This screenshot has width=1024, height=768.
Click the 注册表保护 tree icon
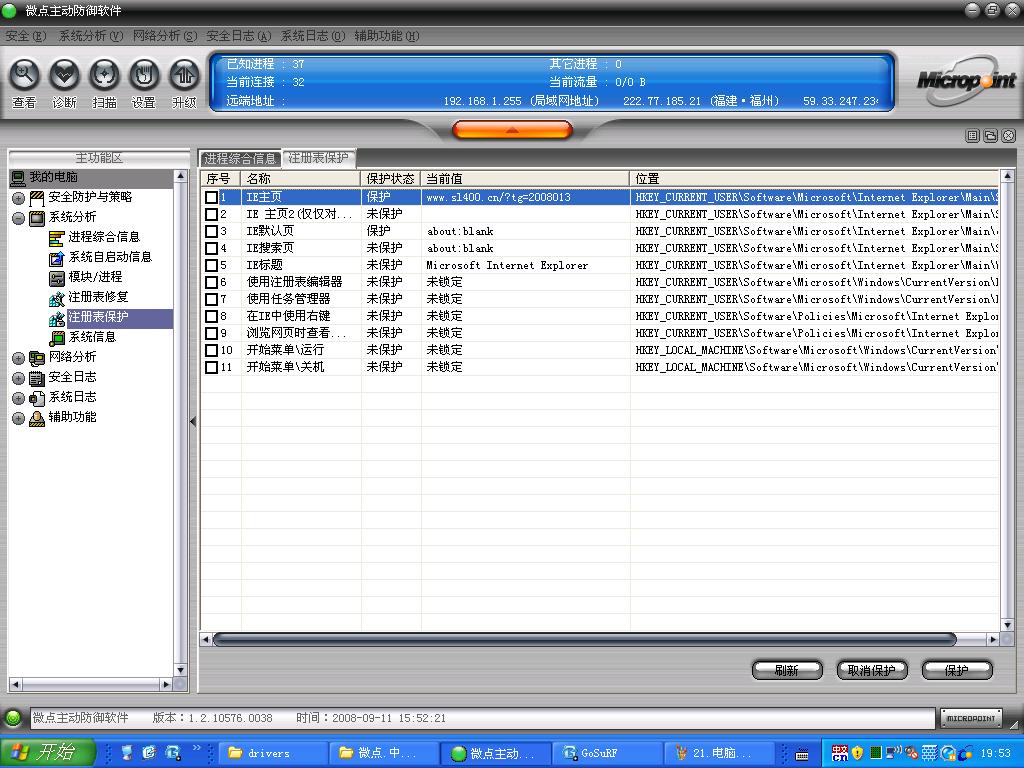click(x=57, y=318)
